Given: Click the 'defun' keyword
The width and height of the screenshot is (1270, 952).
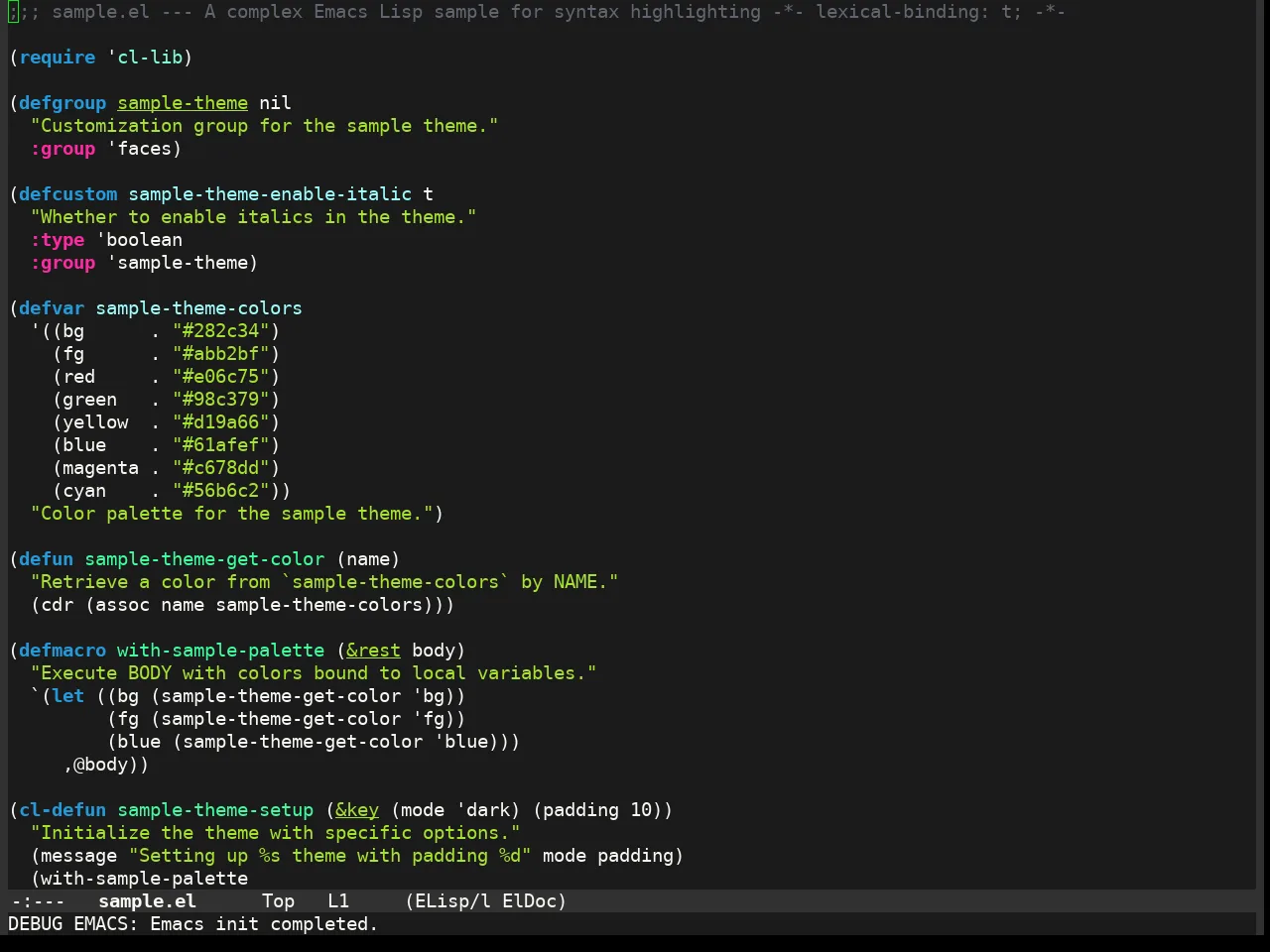Looking at the screenshot, I should pos(47,559).
